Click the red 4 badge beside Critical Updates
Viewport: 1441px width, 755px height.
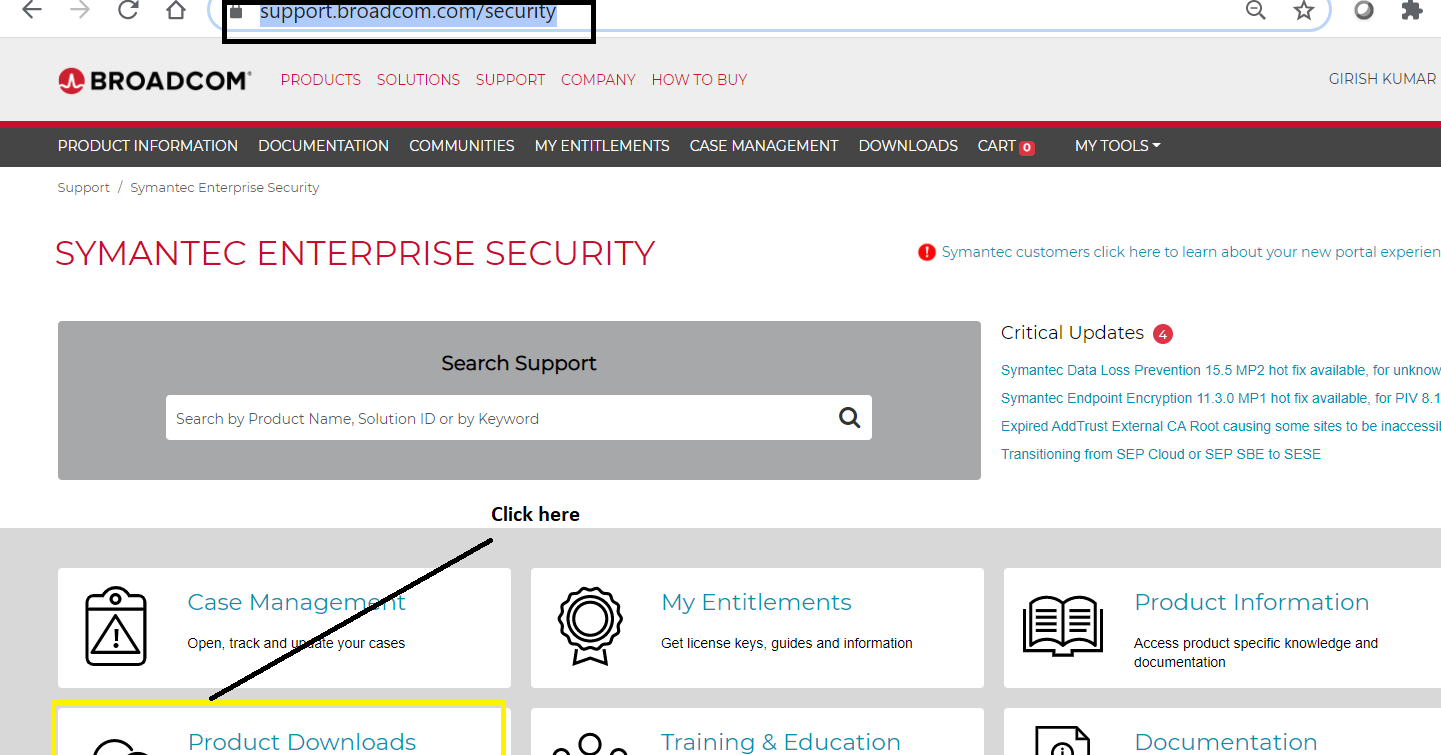click(1163, 334)
